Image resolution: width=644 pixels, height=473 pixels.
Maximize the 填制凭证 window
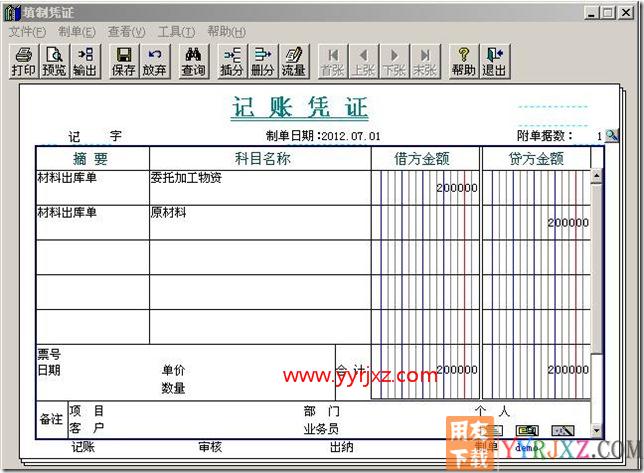[x=607, y=13]
